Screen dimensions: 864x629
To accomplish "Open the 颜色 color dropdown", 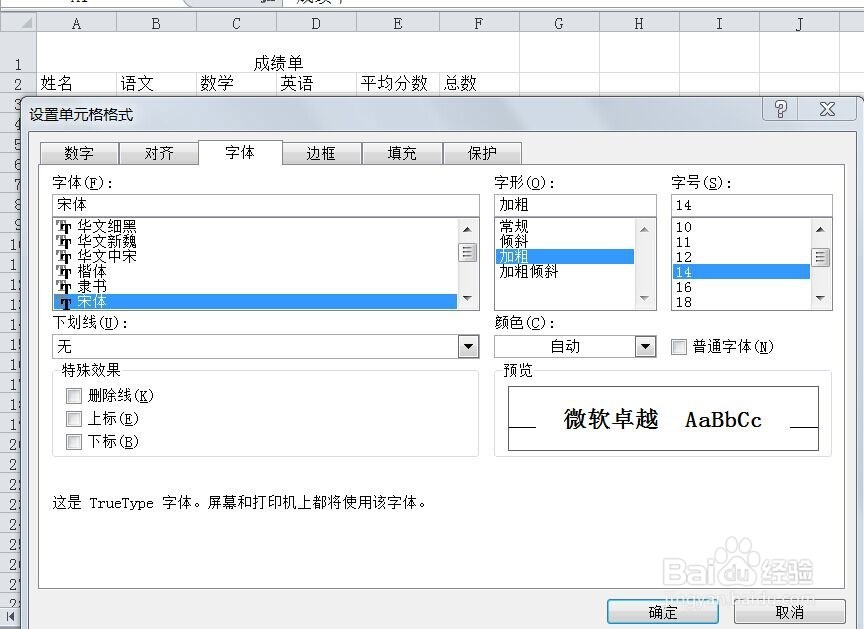I will 645,347.
